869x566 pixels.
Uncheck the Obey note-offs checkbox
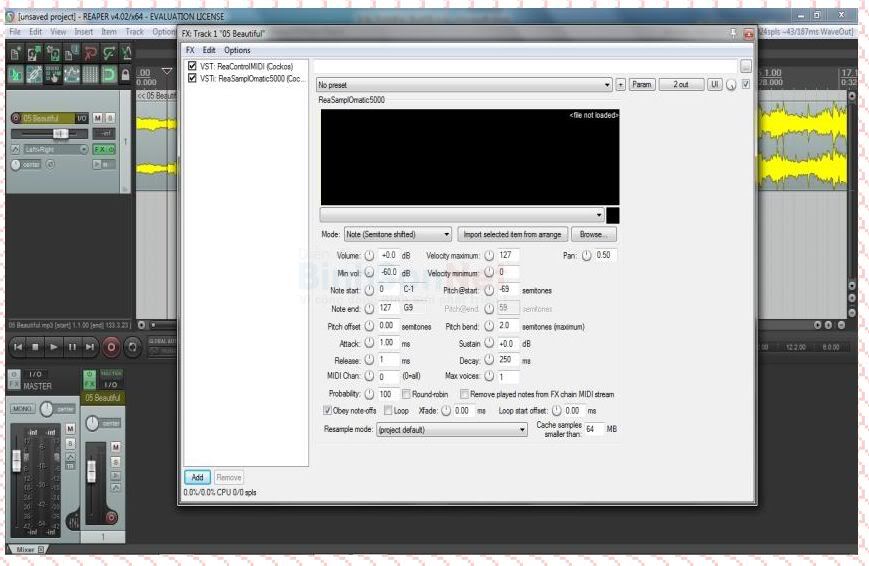pos(328,410)
